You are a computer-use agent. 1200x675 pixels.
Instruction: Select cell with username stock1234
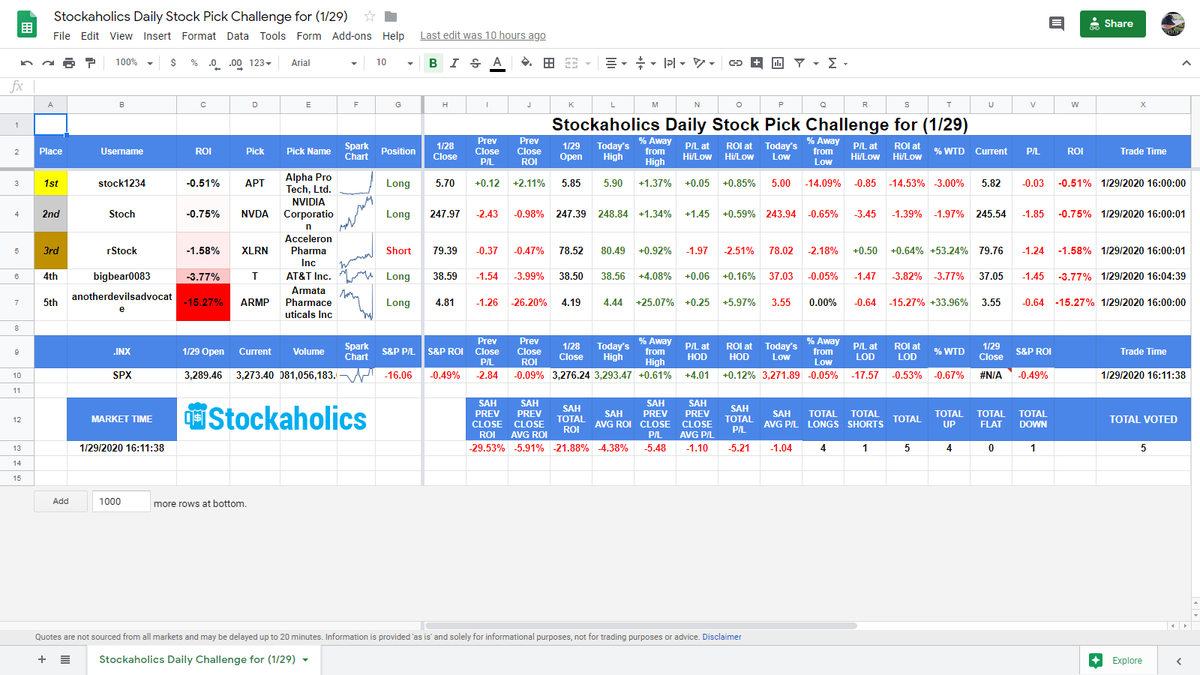click(x=122, y=184)
